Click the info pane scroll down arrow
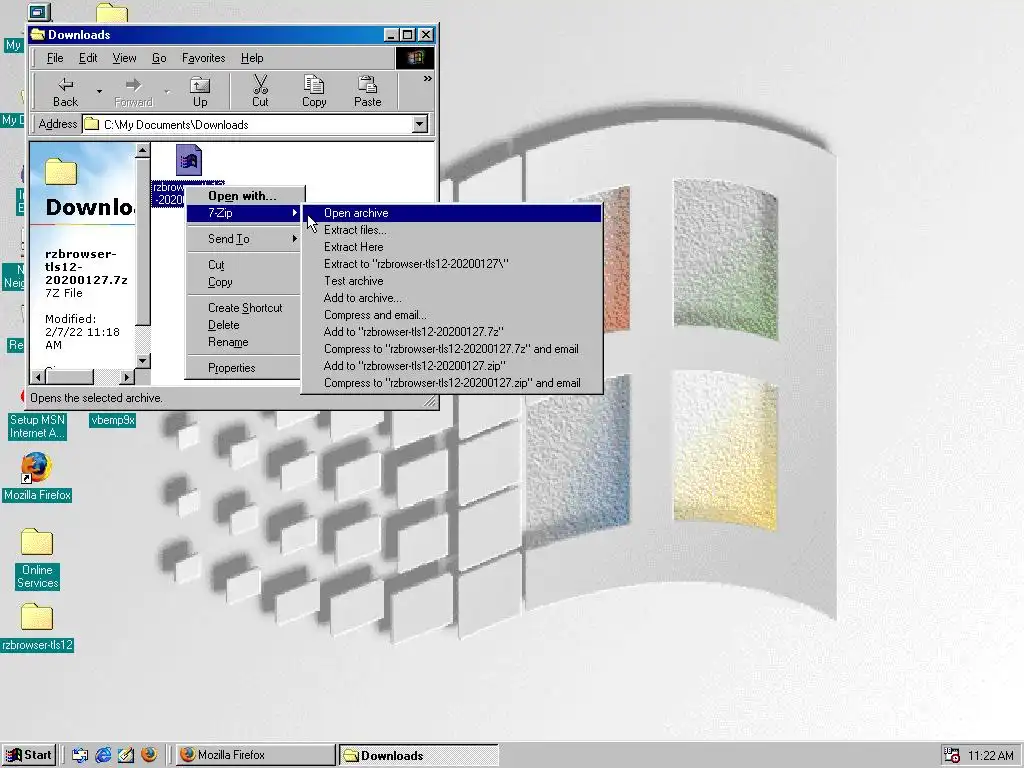Image resolution: width=1024 pixels, height=768 pixels. click(x=142, y=360)
